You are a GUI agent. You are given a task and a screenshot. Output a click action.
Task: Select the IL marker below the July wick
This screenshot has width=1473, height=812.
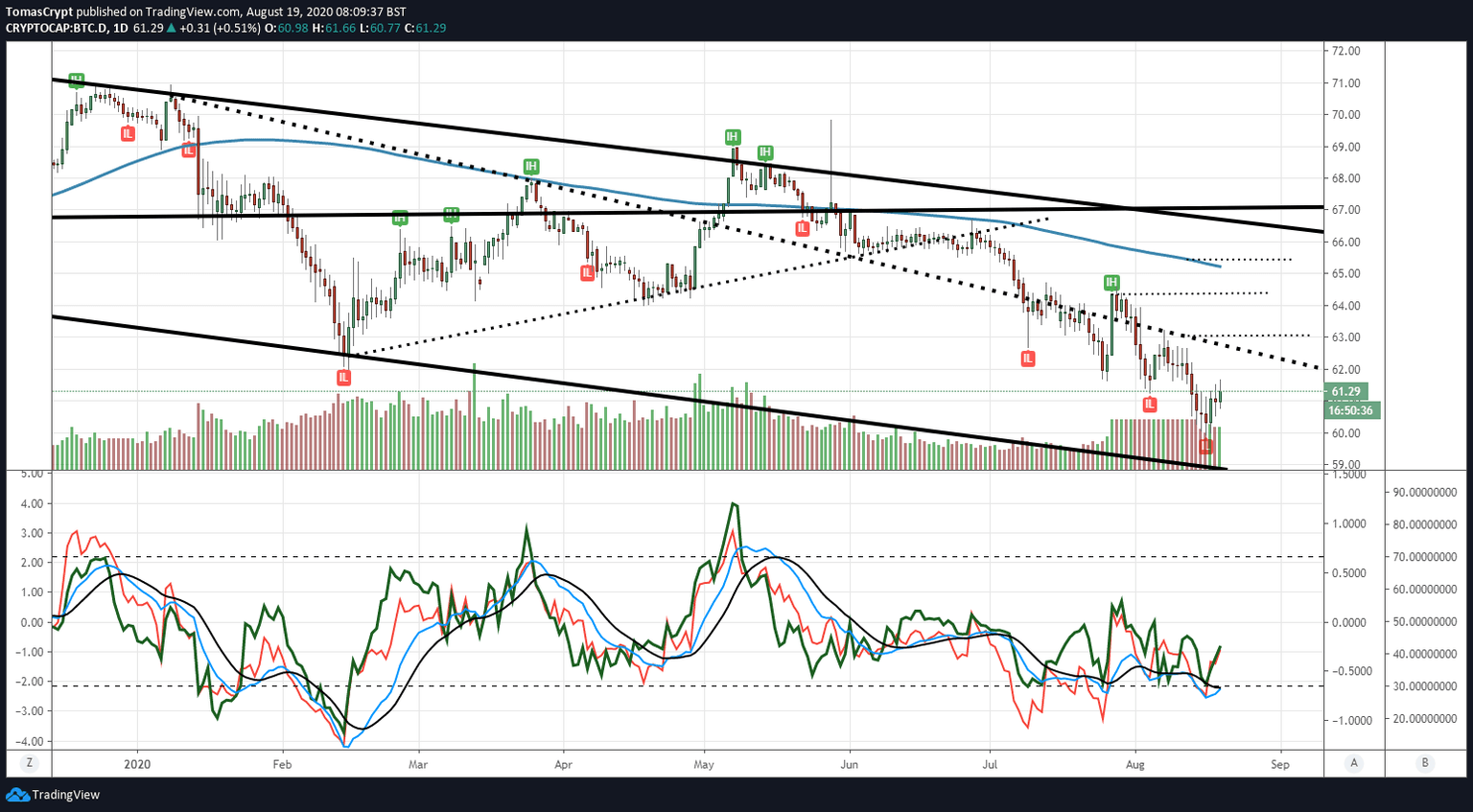click(x=1028, y=359)
